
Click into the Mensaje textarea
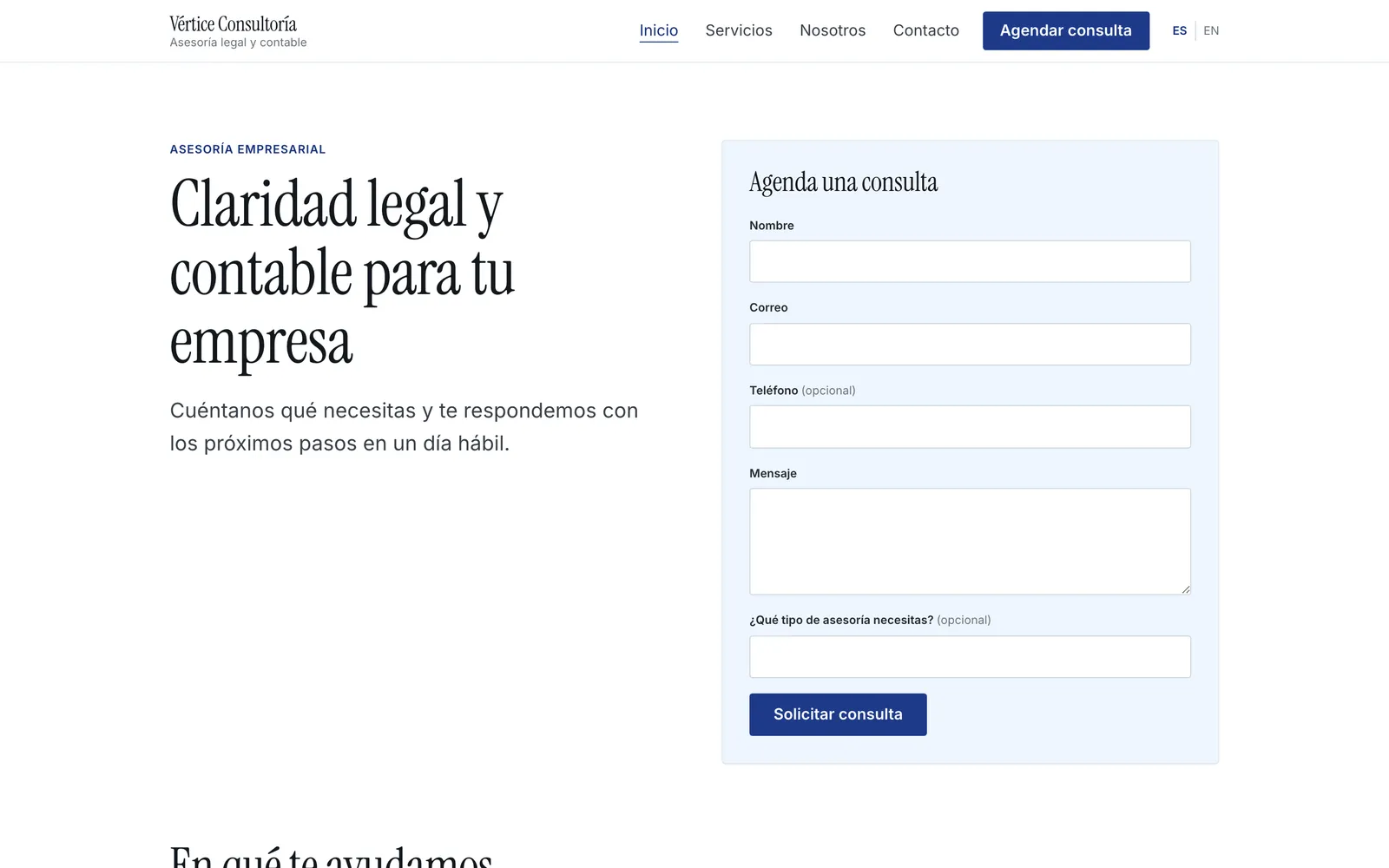(970, 542)
